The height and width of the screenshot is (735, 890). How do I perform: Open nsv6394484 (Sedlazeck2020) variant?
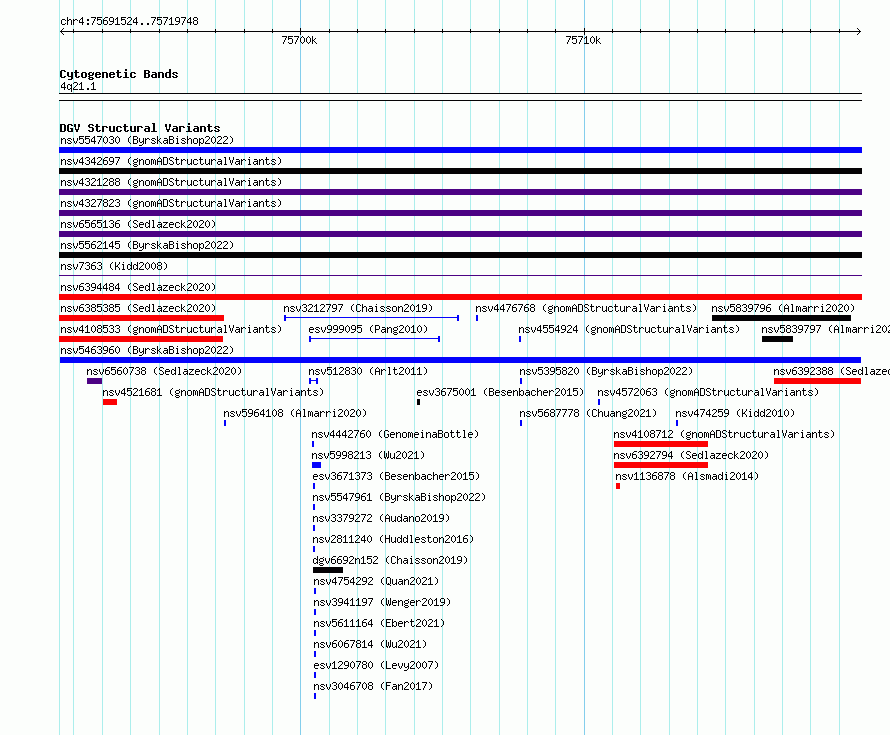[138, 287]
